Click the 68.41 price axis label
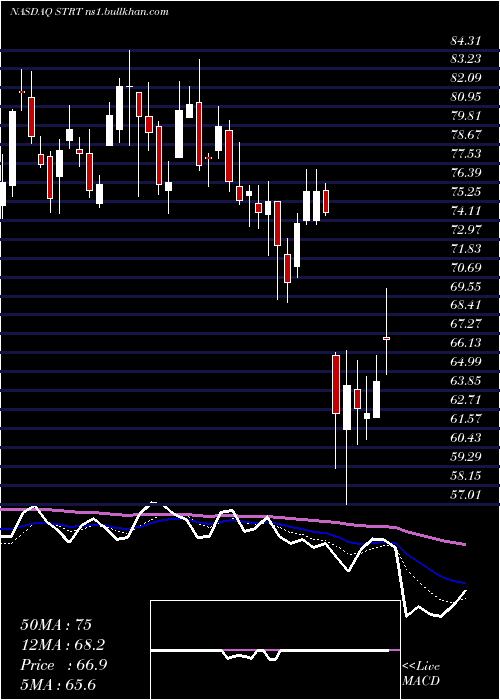The image size is (500, 700). coord(466,305)
